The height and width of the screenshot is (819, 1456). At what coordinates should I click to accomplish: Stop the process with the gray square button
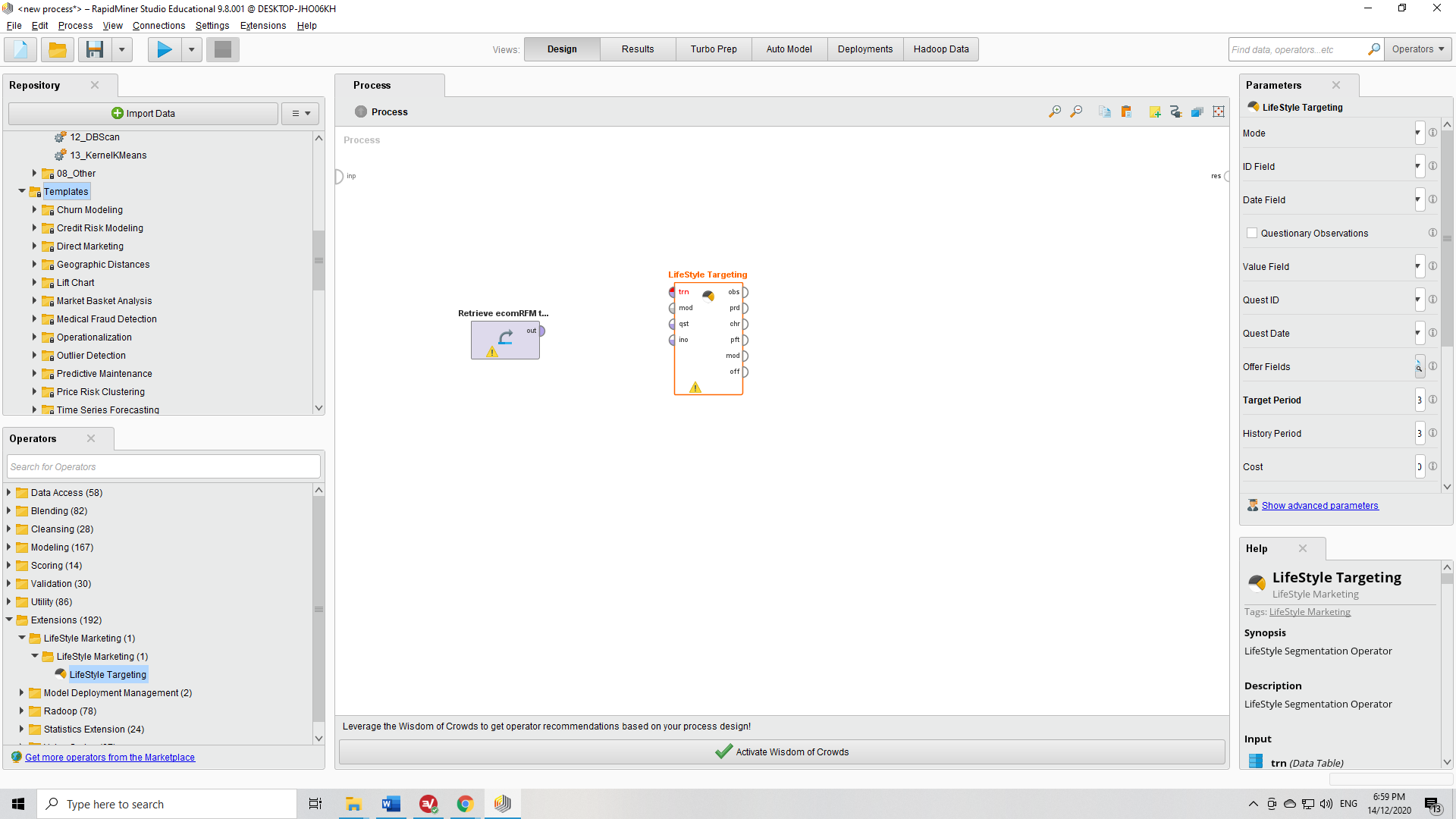pyautogui.click(x=223, y=49)
